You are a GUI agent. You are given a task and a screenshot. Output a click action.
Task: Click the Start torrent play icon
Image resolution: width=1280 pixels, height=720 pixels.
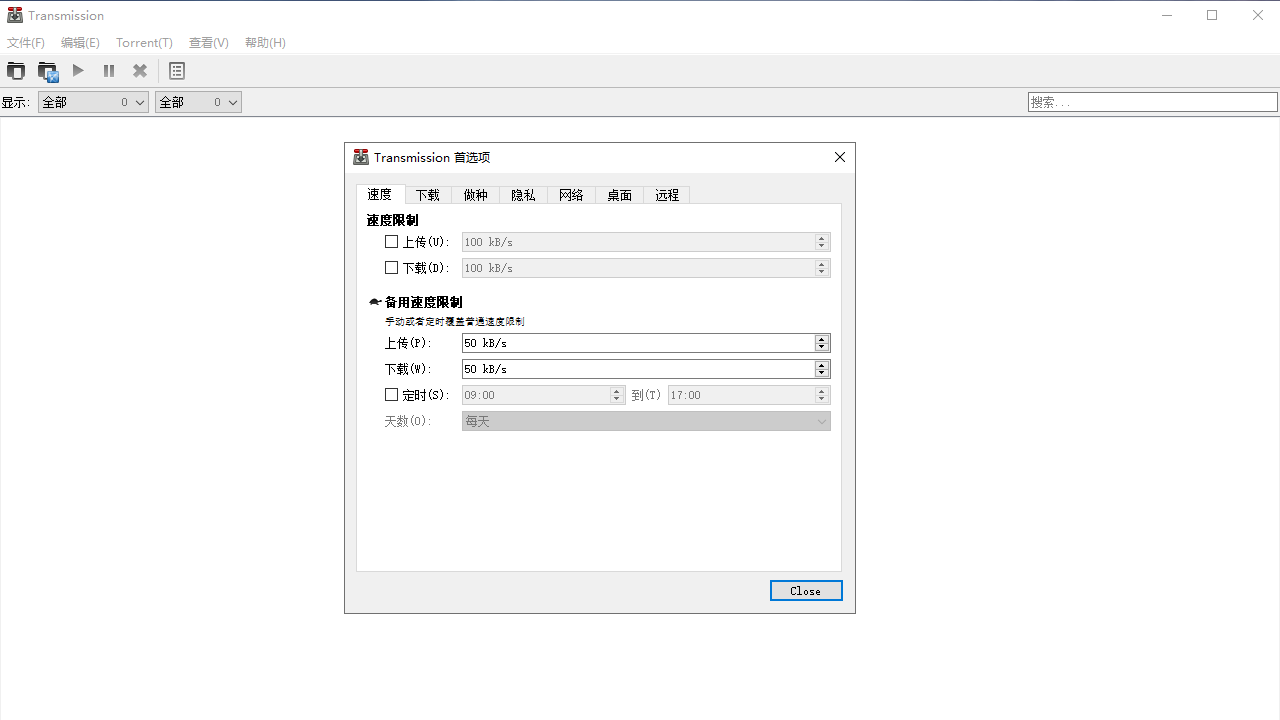[78, 71]
